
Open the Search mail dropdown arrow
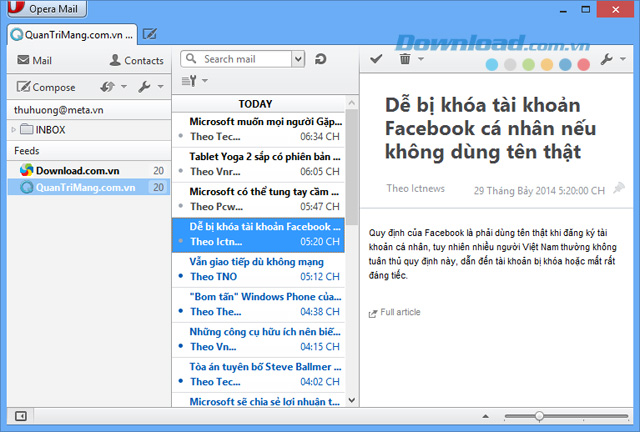coord(298,59)
